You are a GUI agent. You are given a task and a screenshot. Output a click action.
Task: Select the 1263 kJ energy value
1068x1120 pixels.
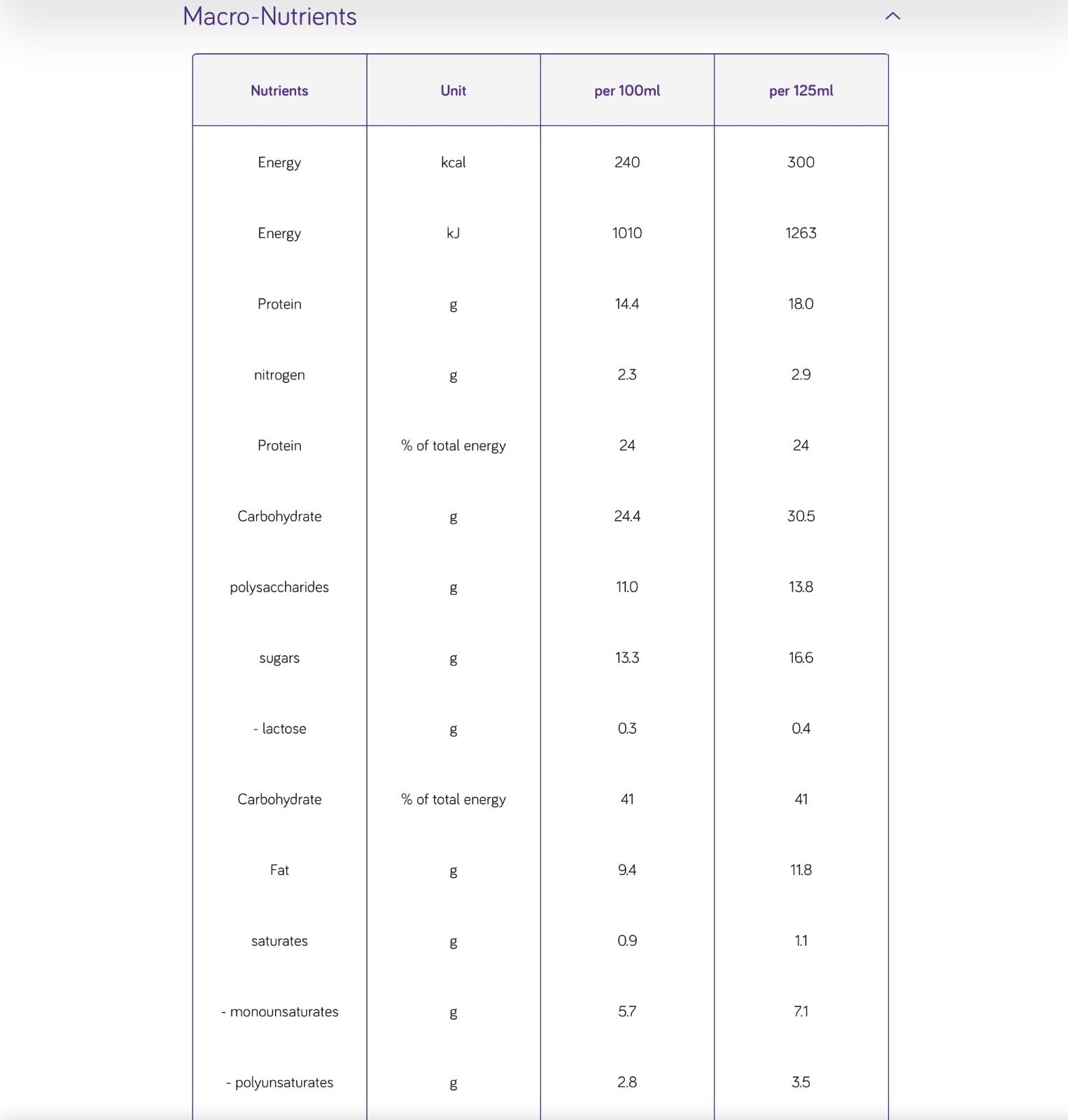pos(801,233)
